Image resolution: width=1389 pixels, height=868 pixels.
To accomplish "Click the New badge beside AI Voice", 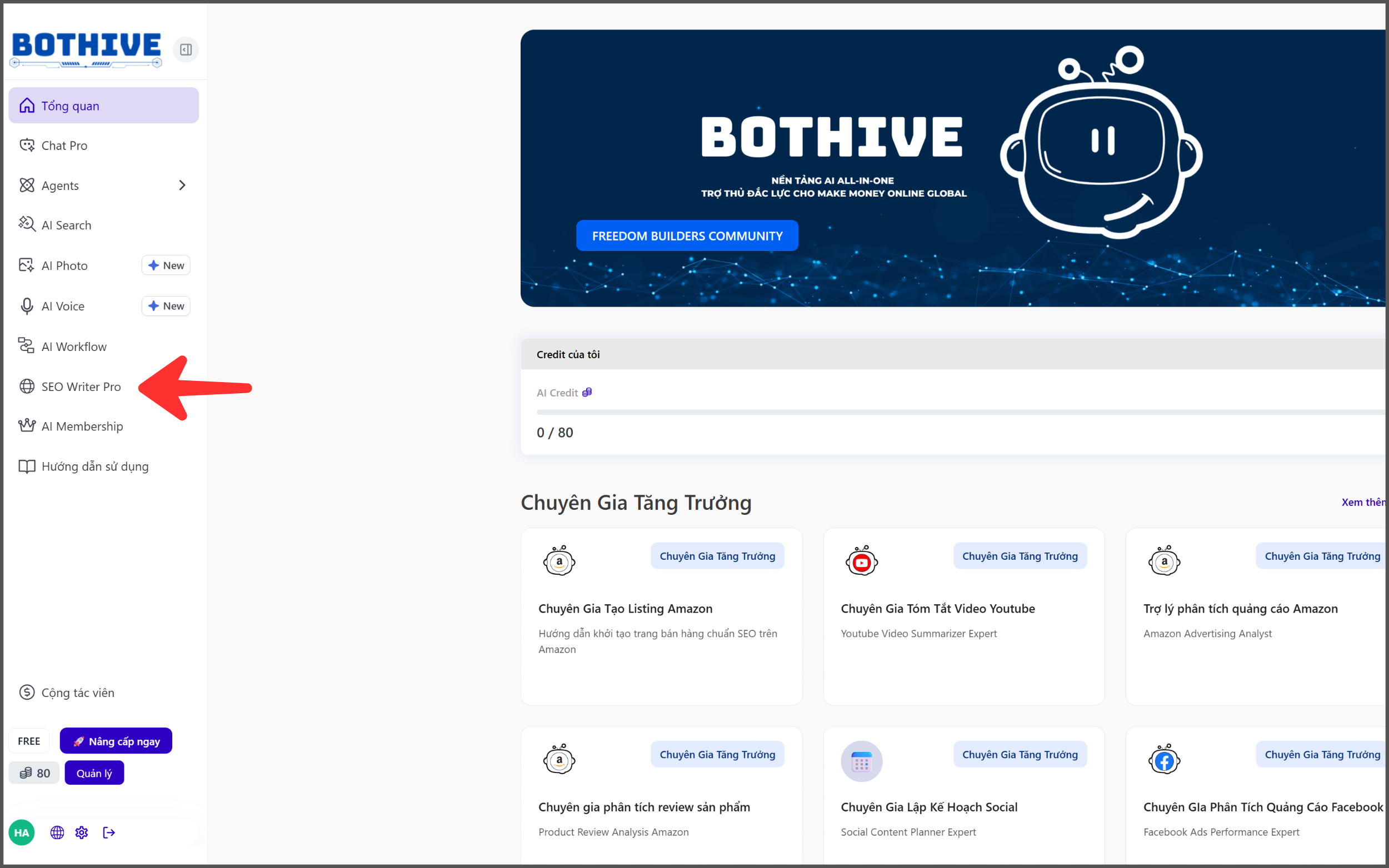I will tap(166, 307).
